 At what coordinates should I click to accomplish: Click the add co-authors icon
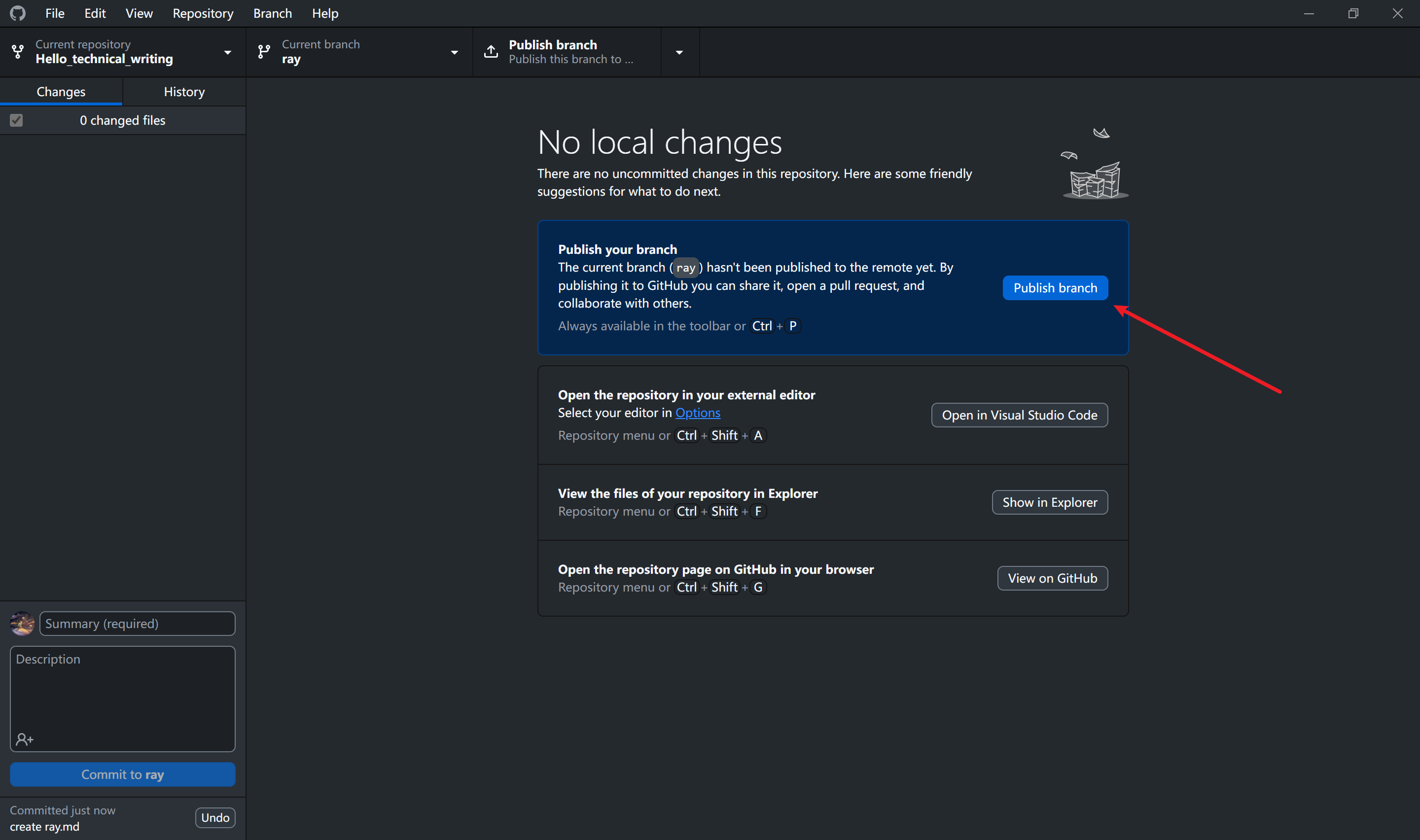click(x=24, y=739)
